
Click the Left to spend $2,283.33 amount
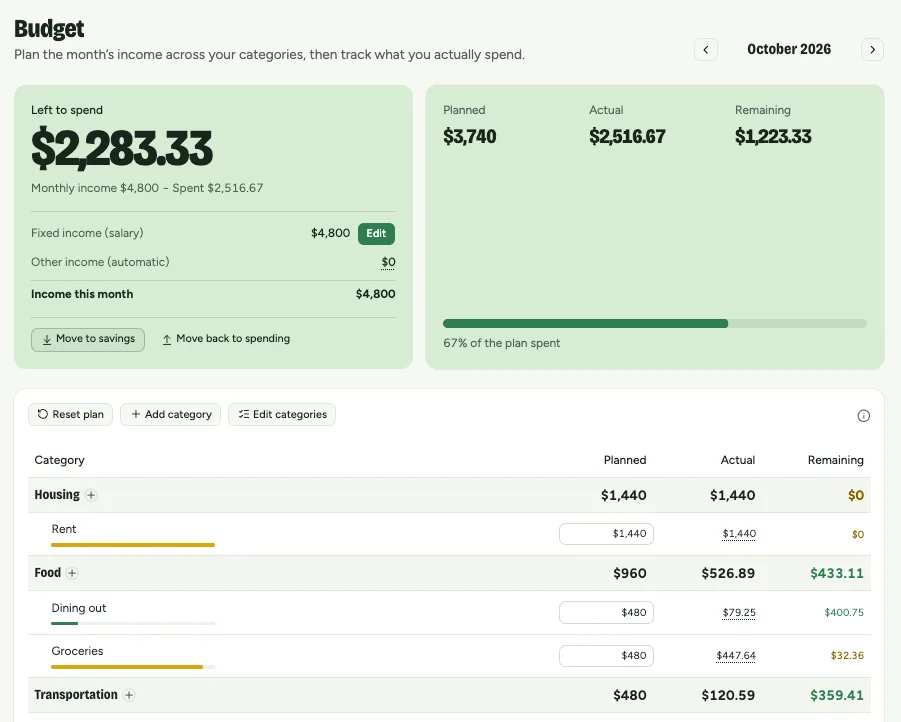(x=122, y=149)
